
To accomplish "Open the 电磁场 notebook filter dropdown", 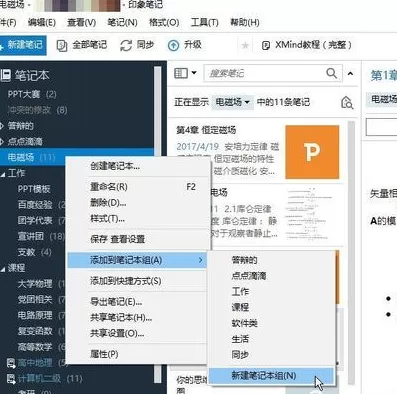I will 232,102.
